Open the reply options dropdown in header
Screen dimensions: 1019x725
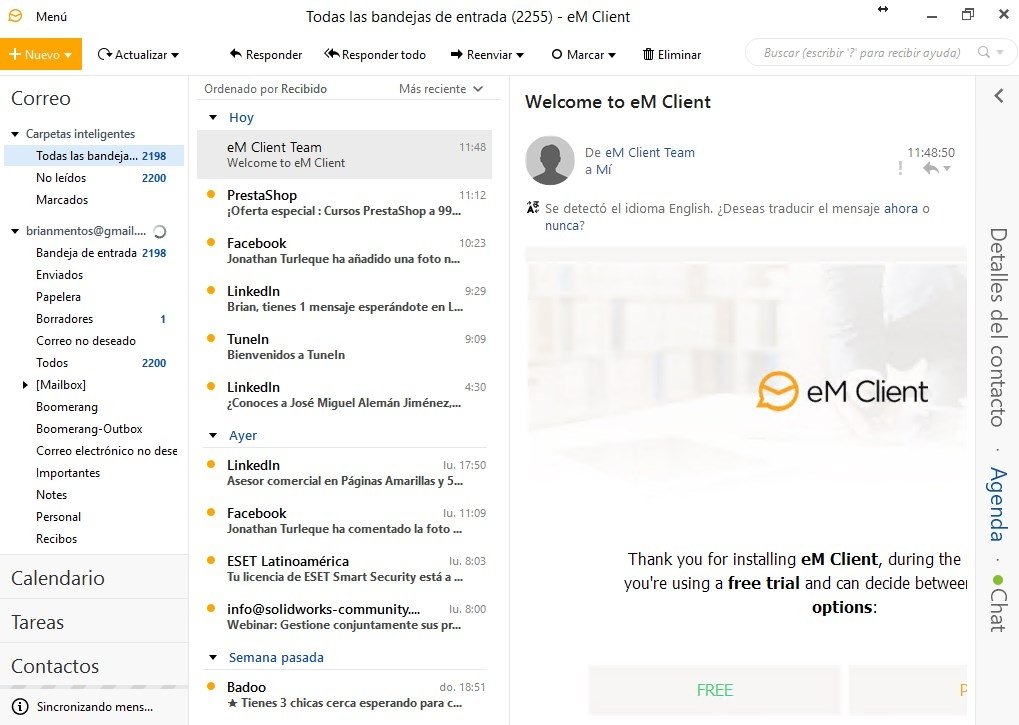pyautogui.click(x=947, y=169)
